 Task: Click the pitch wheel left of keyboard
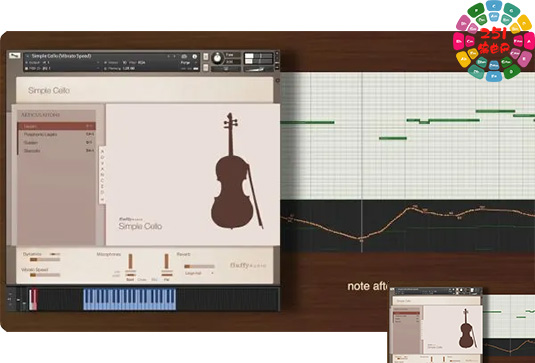pyautogui.click(x=18, y=300)
